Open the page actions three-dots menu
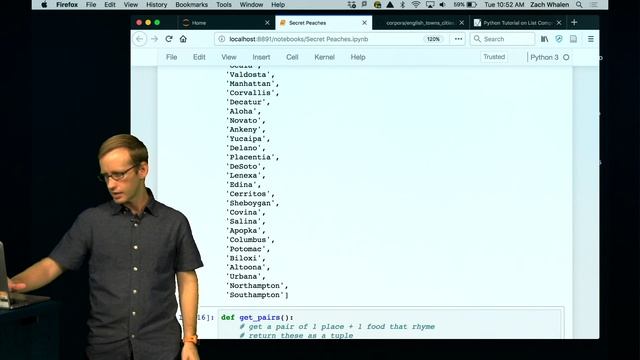640x360 pixels. [x=458, y=39]
